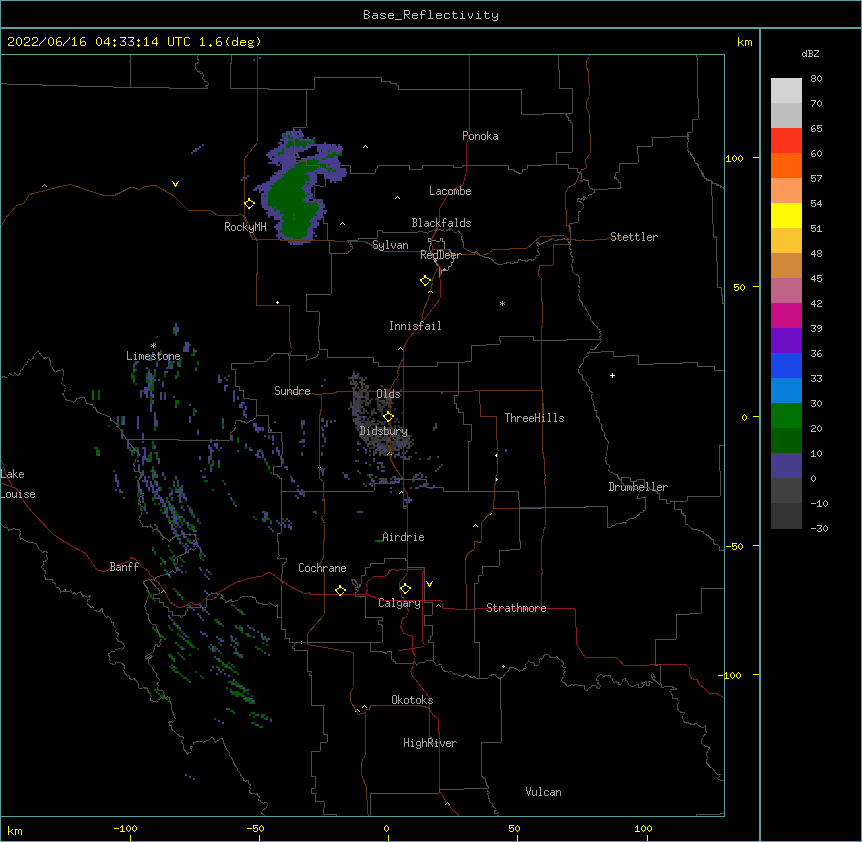Select the Cochrane label

tap(322, 568)
